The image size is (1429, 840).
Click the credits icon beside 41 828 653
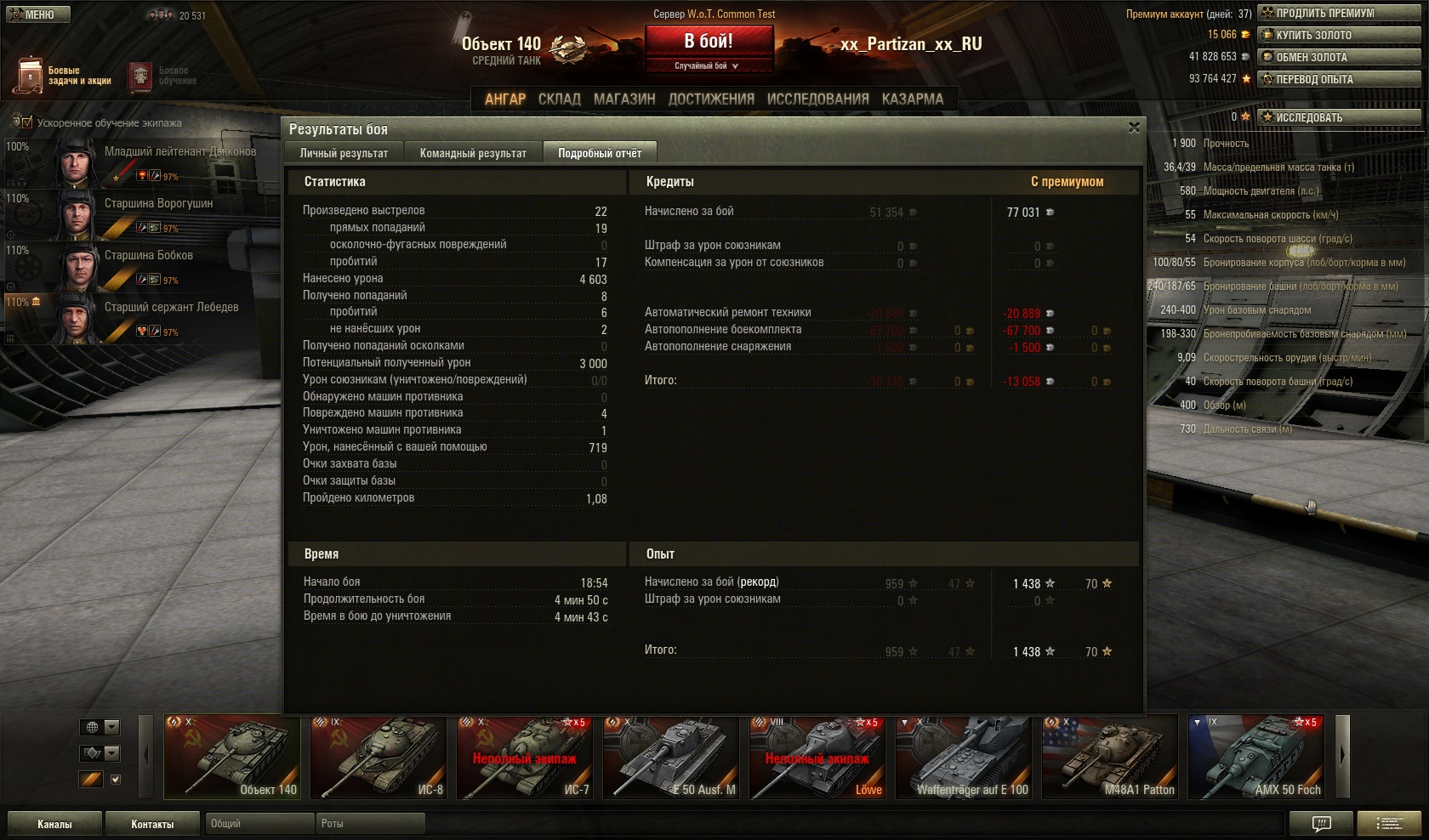tap(1246, 57)
